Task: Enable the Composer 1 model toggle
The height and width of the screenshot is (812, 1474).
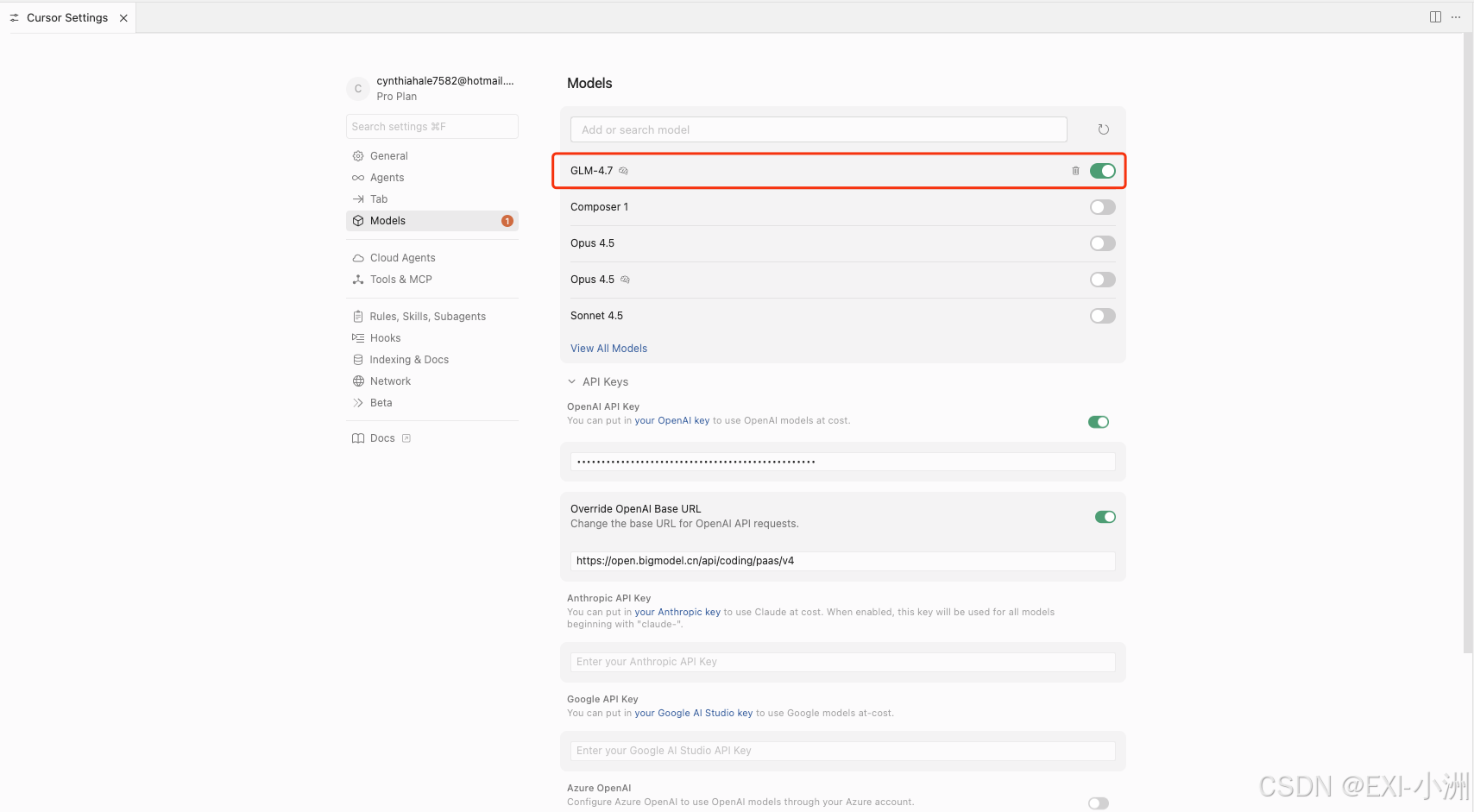Action: pos(1103,207)
